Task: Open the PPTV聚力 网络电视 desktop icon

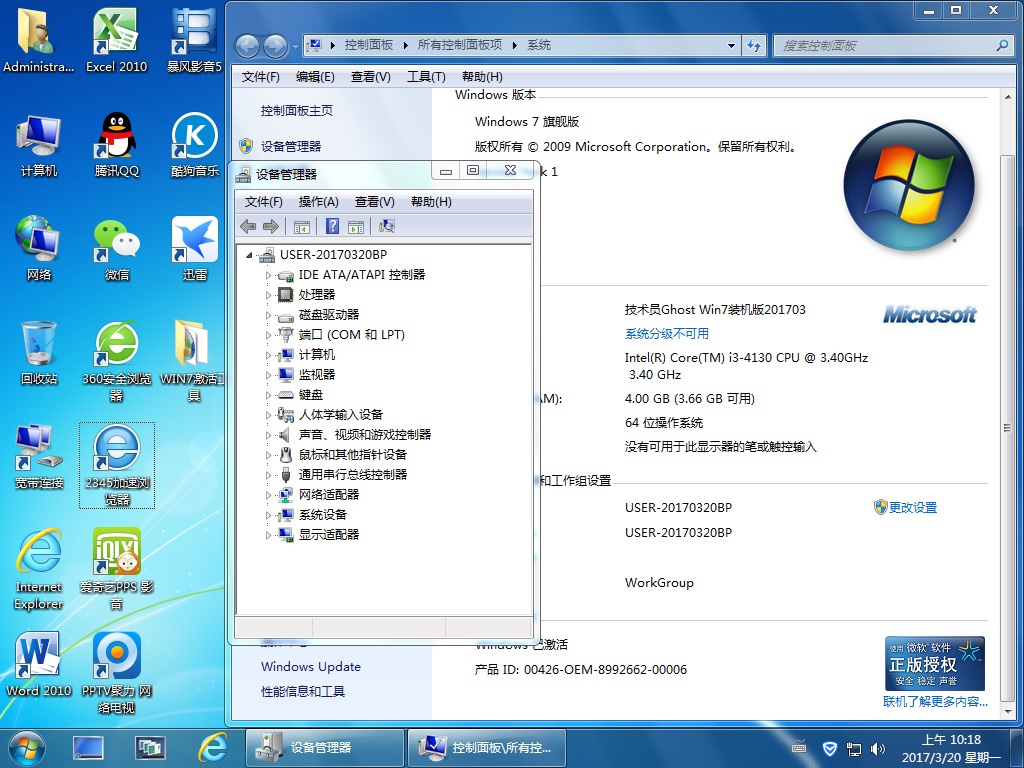Action: click(116, 673)
